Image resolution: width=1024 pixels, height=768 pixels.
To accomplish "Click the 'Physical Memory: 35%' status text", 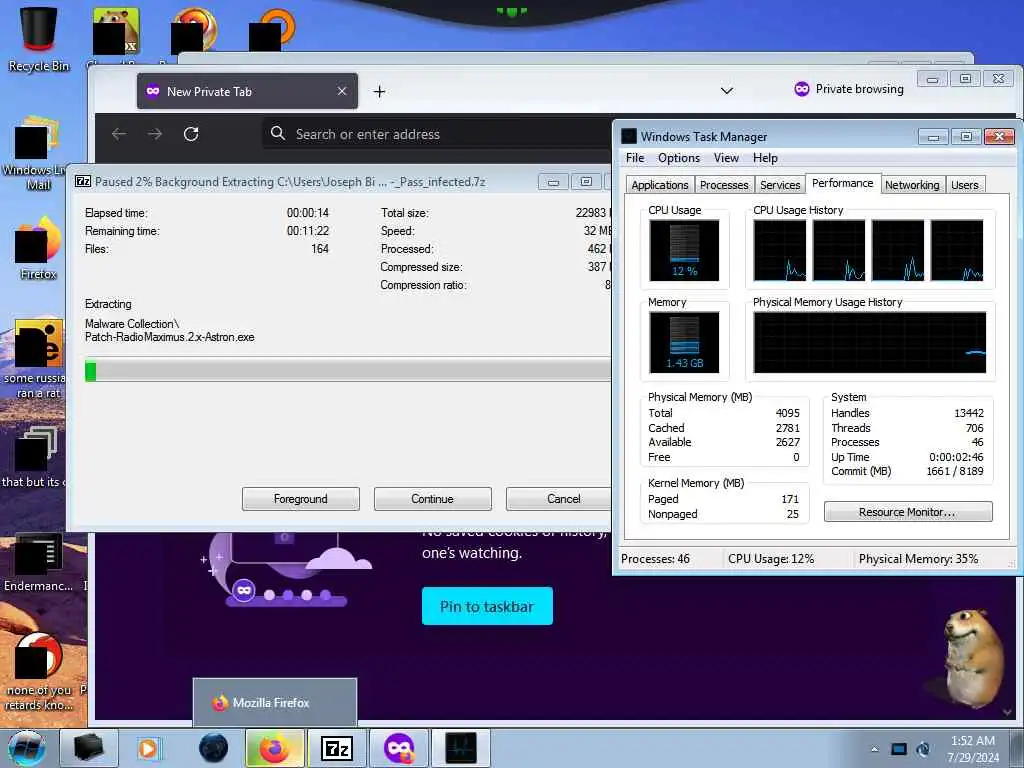I will (x=918, y=559).
